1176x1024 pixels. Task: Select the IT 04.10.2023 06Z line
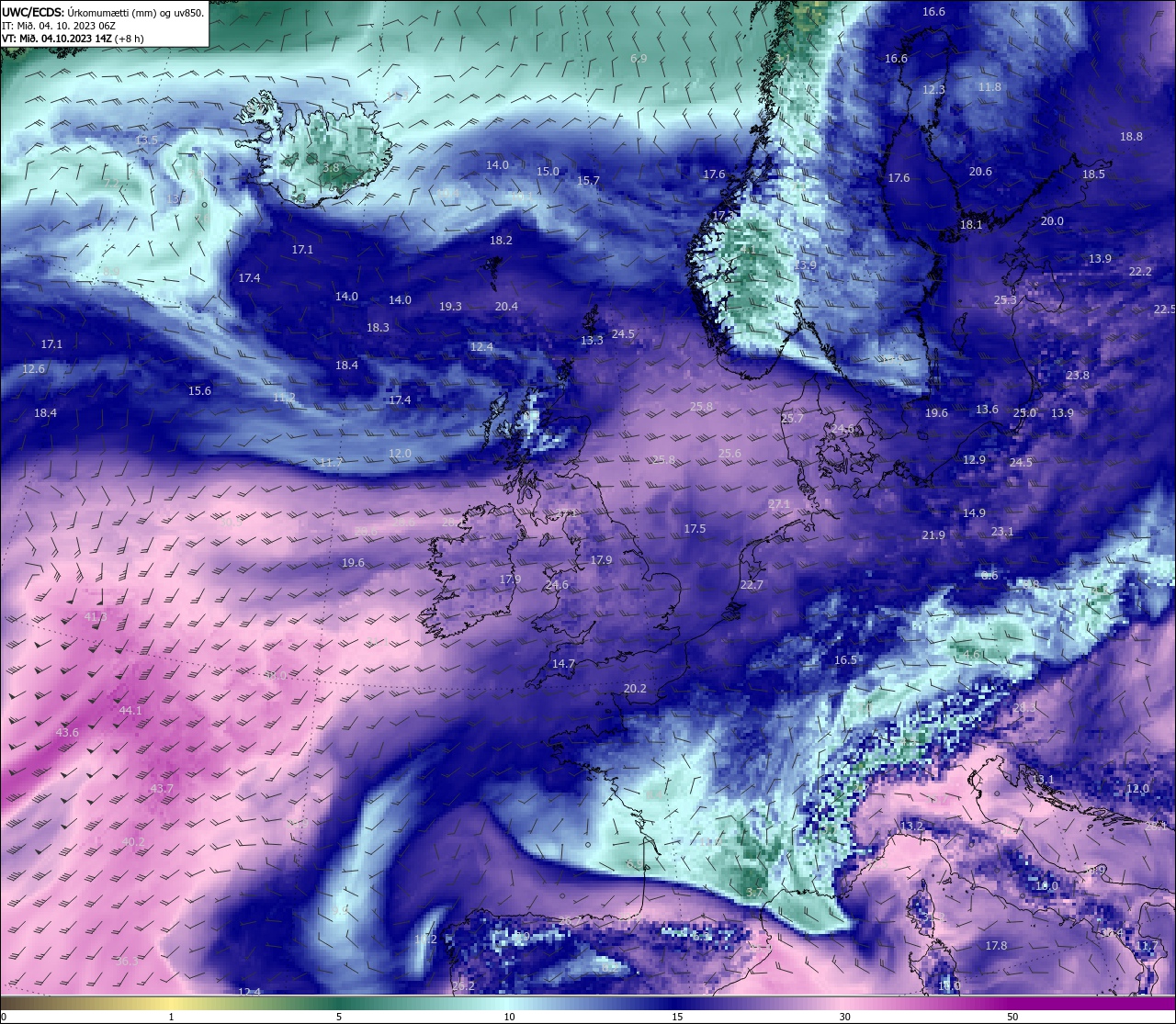pyautogui.click(x=59, y=26)
